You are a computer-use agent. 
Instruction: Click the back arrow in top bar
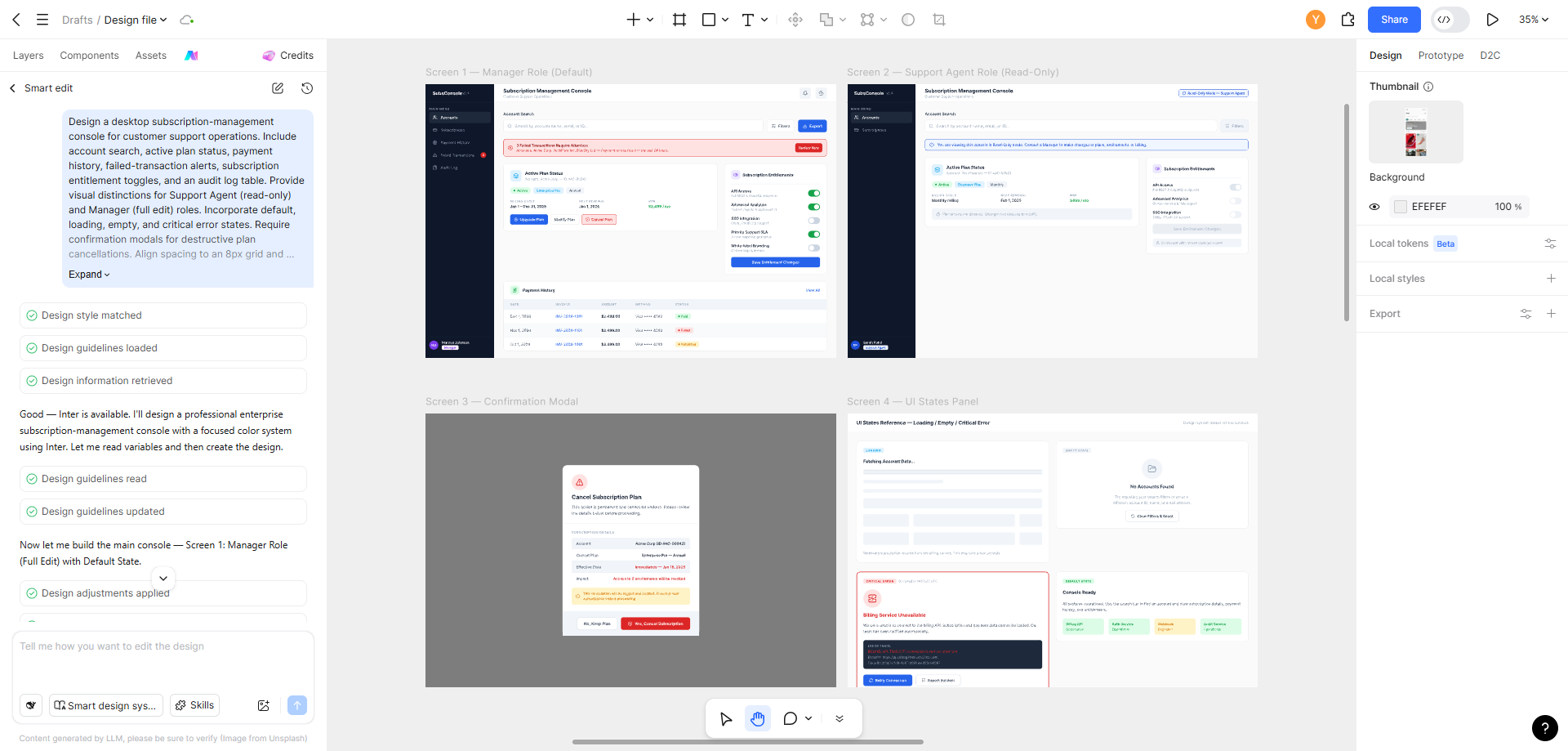16,20
